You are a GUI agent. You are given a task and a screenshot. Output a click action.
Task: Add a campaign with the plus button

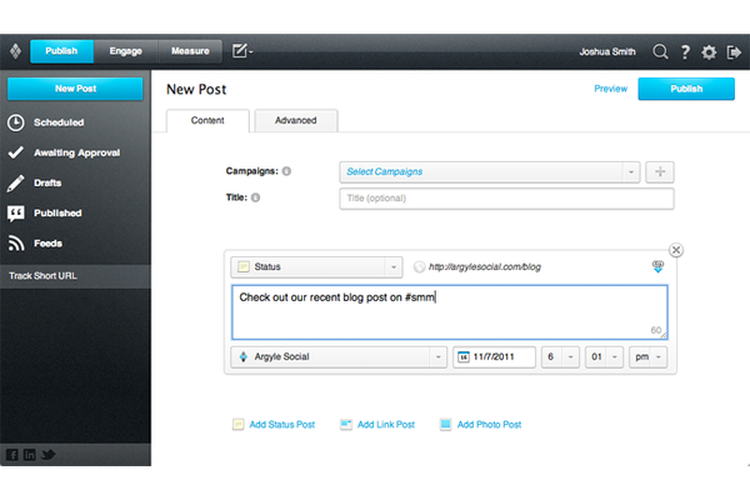(660, 172)
